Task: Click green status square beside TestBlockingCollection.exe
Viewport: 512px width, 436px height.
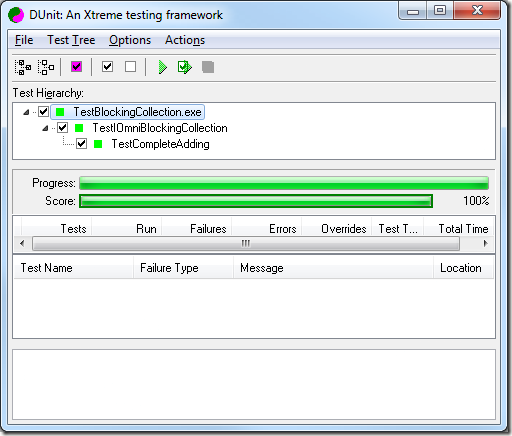Action: [60, 112]
